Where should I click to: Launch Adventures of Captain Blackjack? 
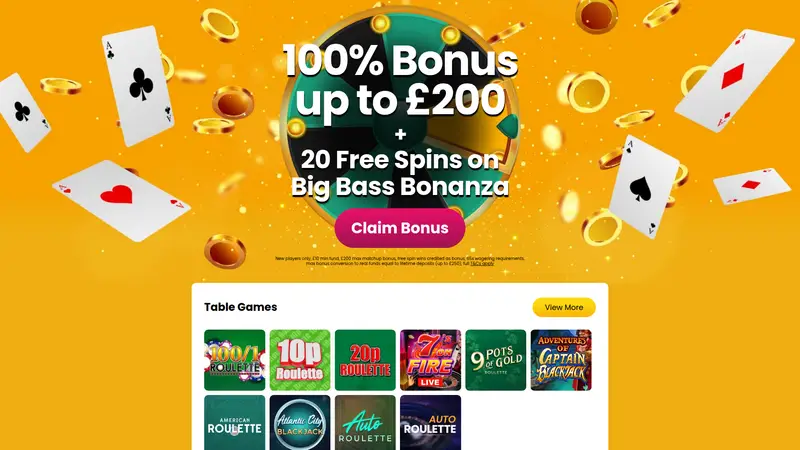(561, 360)
